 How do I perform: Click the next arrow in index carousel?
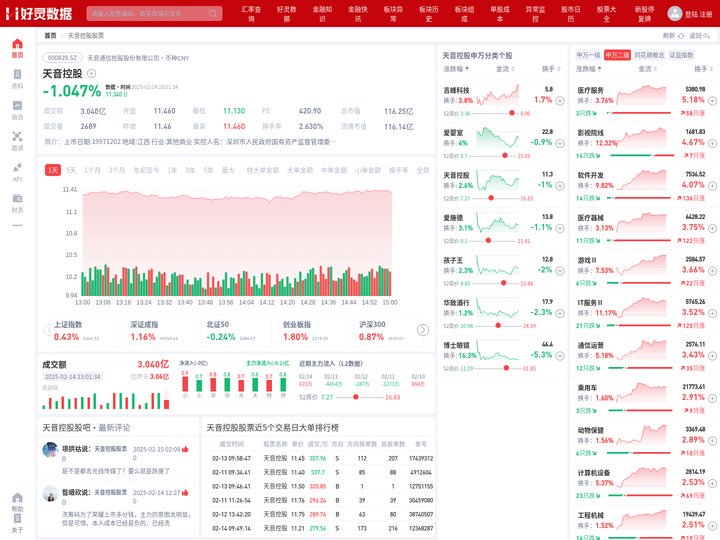pyautogui.click(x=423, y=330)
